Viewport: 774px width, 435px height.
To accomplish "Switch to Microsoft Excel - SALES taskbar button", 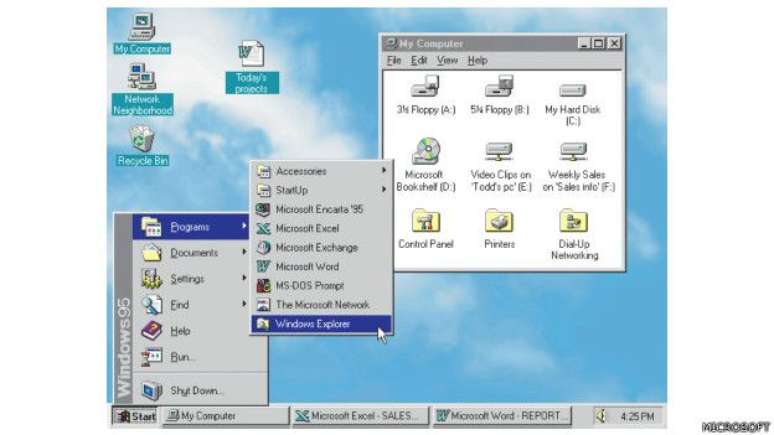I will click(360, 416).
